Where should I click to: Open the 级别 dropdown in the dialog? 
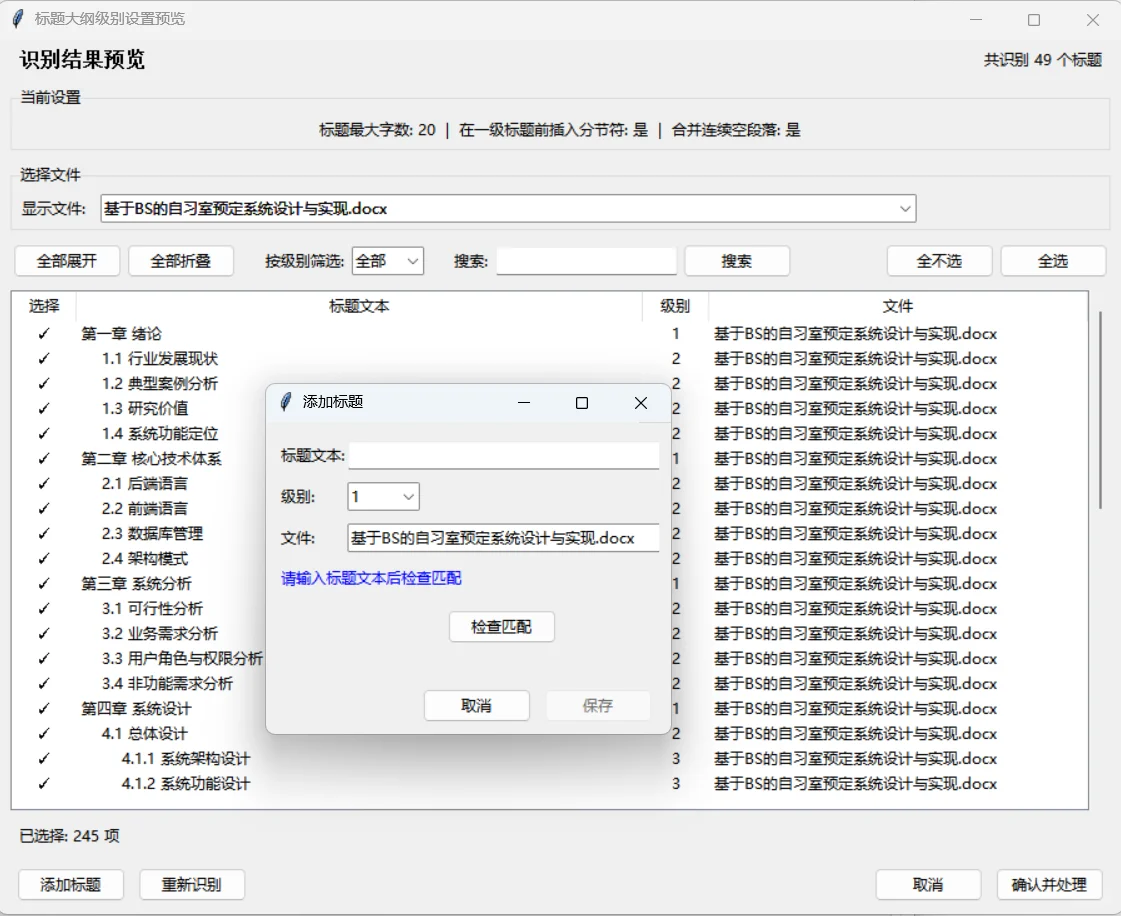click(x=381, y=496)
